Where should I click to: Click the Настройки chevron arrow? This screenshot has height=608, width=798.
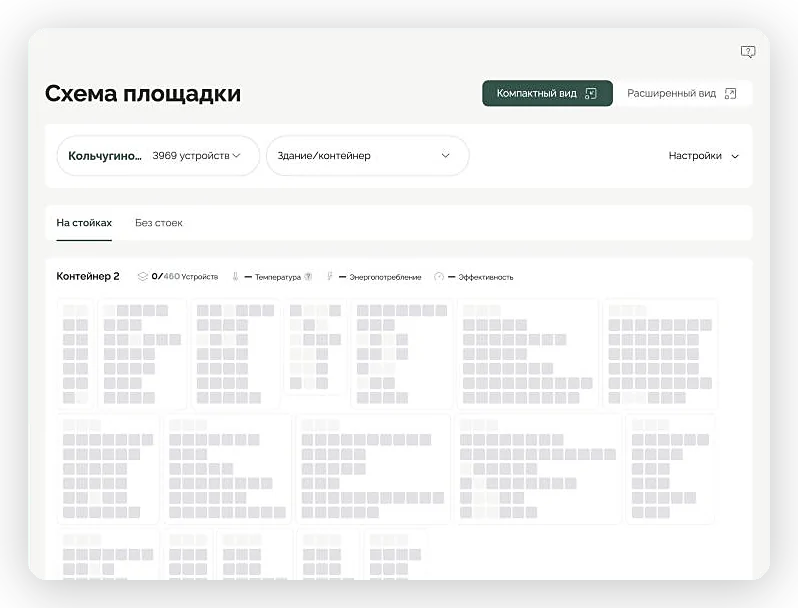coord(735,157)
